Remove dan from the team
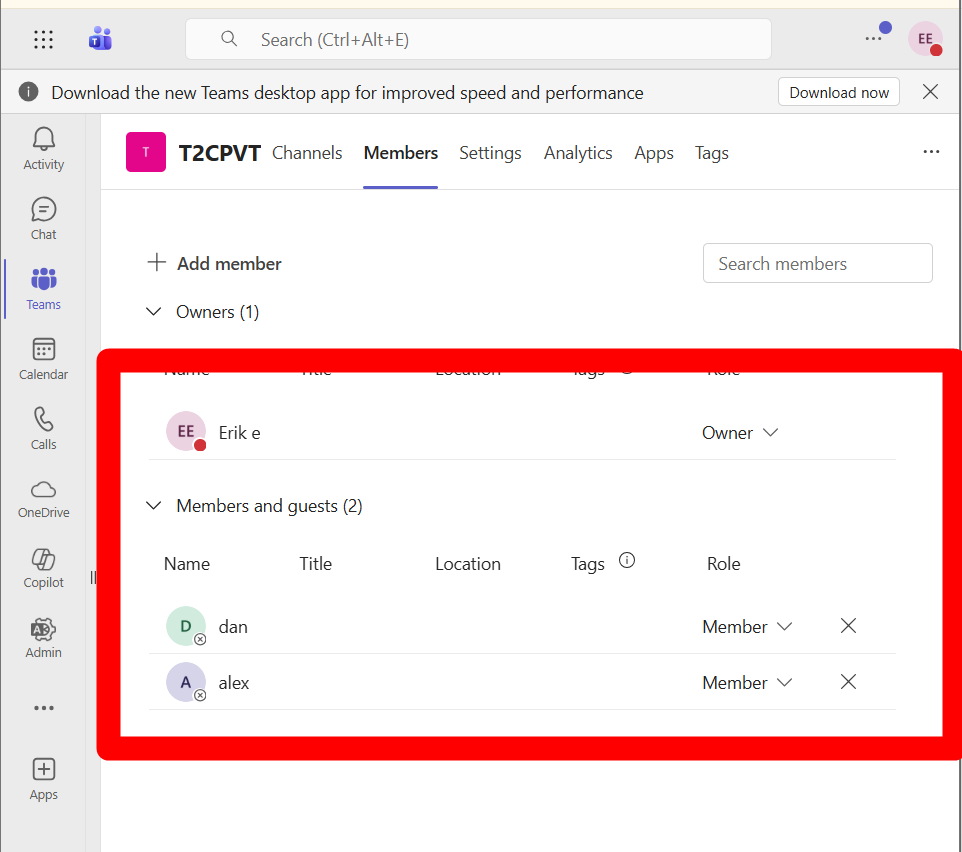This screenshot has width=962, height=852. point(848,626)
